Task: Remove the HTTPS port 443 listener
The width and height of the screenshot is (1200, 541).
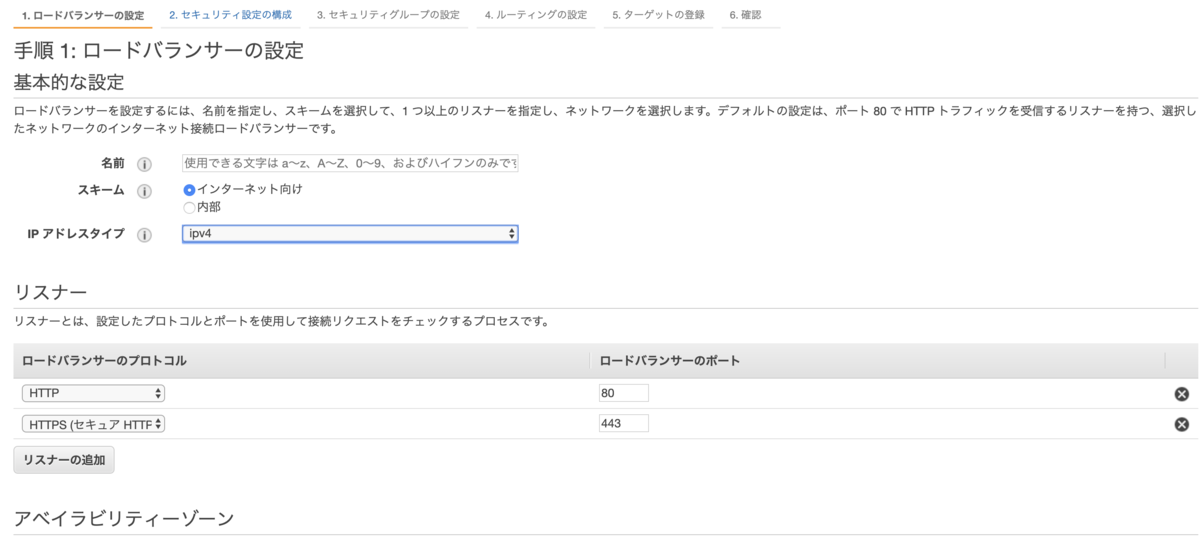Action: (x=1181, y=424)
